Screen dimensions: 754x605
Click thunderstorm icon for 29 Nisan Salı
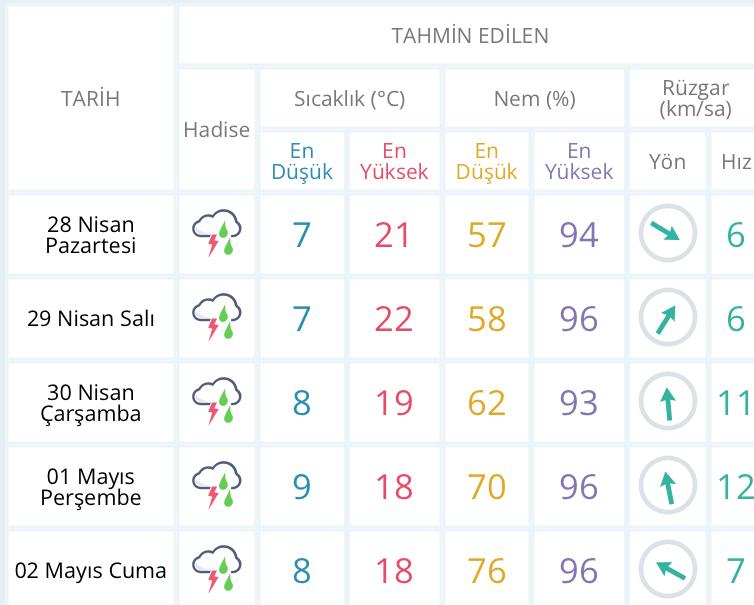point(217,318)
